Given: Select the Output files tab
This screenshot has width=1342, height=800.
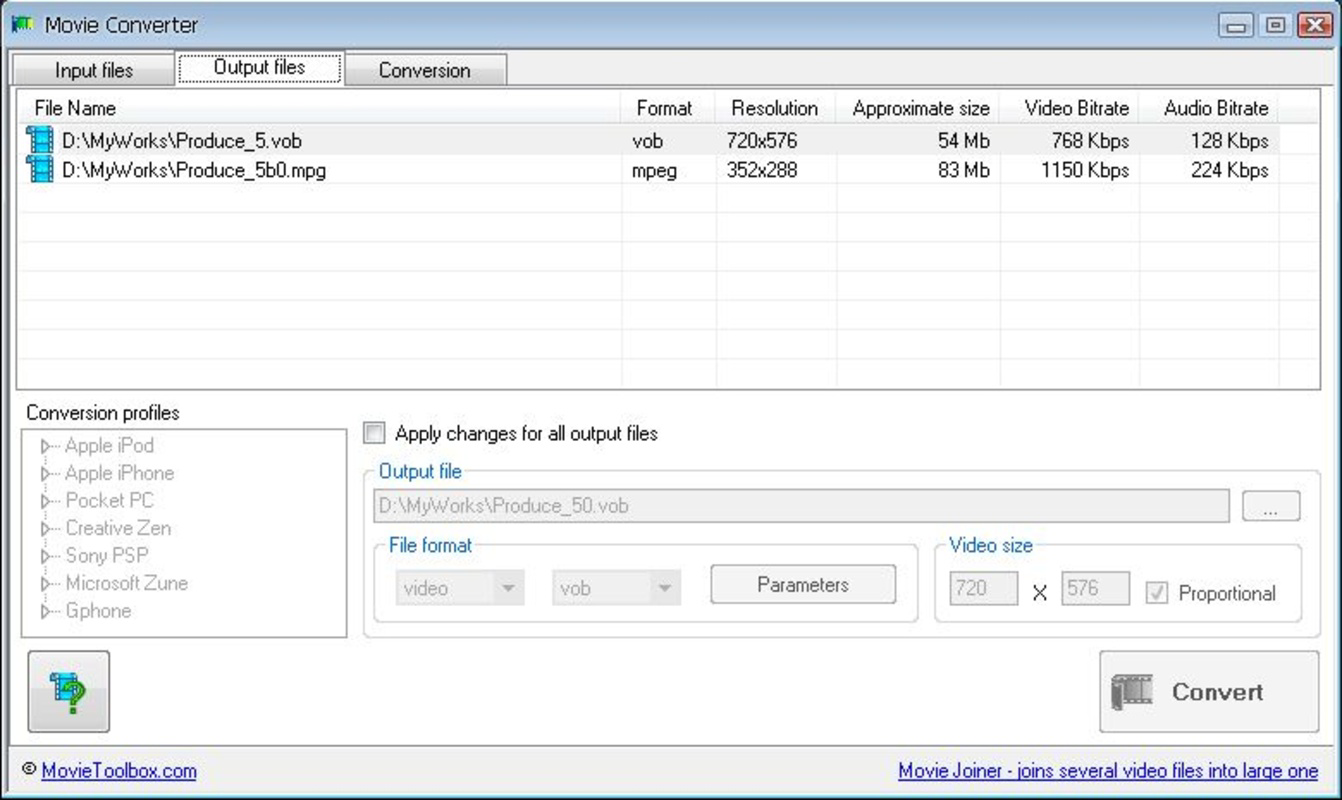Looking at the screenshot, I should [260, 68].
